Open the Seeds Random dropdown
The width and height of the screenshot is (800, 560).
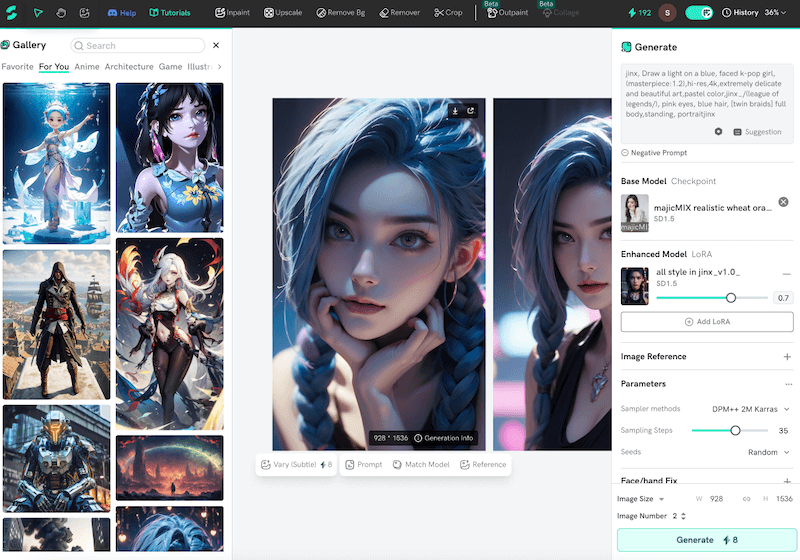pyautogui.click(x=768, y=452)
